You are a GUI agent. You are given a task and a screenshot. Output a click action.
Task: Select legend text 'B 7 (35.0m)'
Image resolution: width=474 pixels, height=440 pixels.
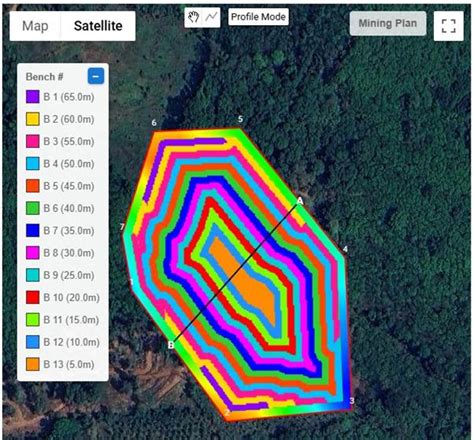pyautogui.click(x=69, y=231)
